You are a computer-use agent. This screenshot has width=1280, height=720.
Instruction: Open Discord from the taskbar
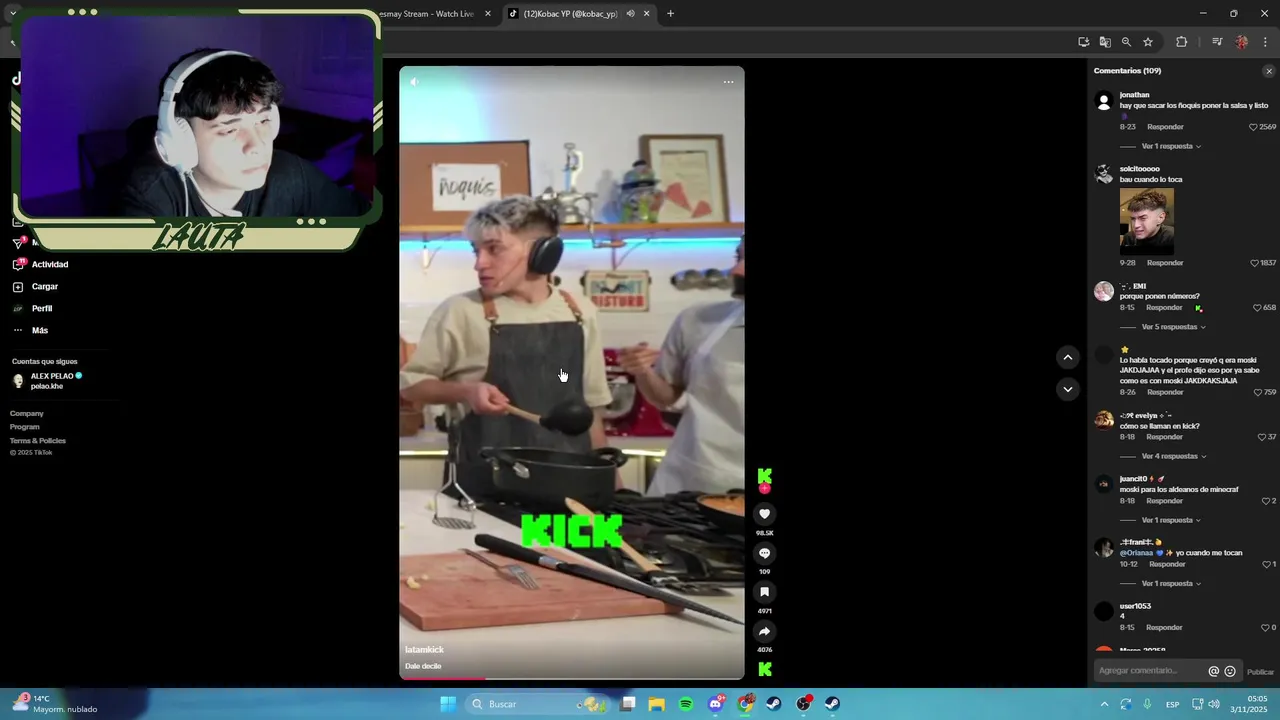(x=715, y=704)
